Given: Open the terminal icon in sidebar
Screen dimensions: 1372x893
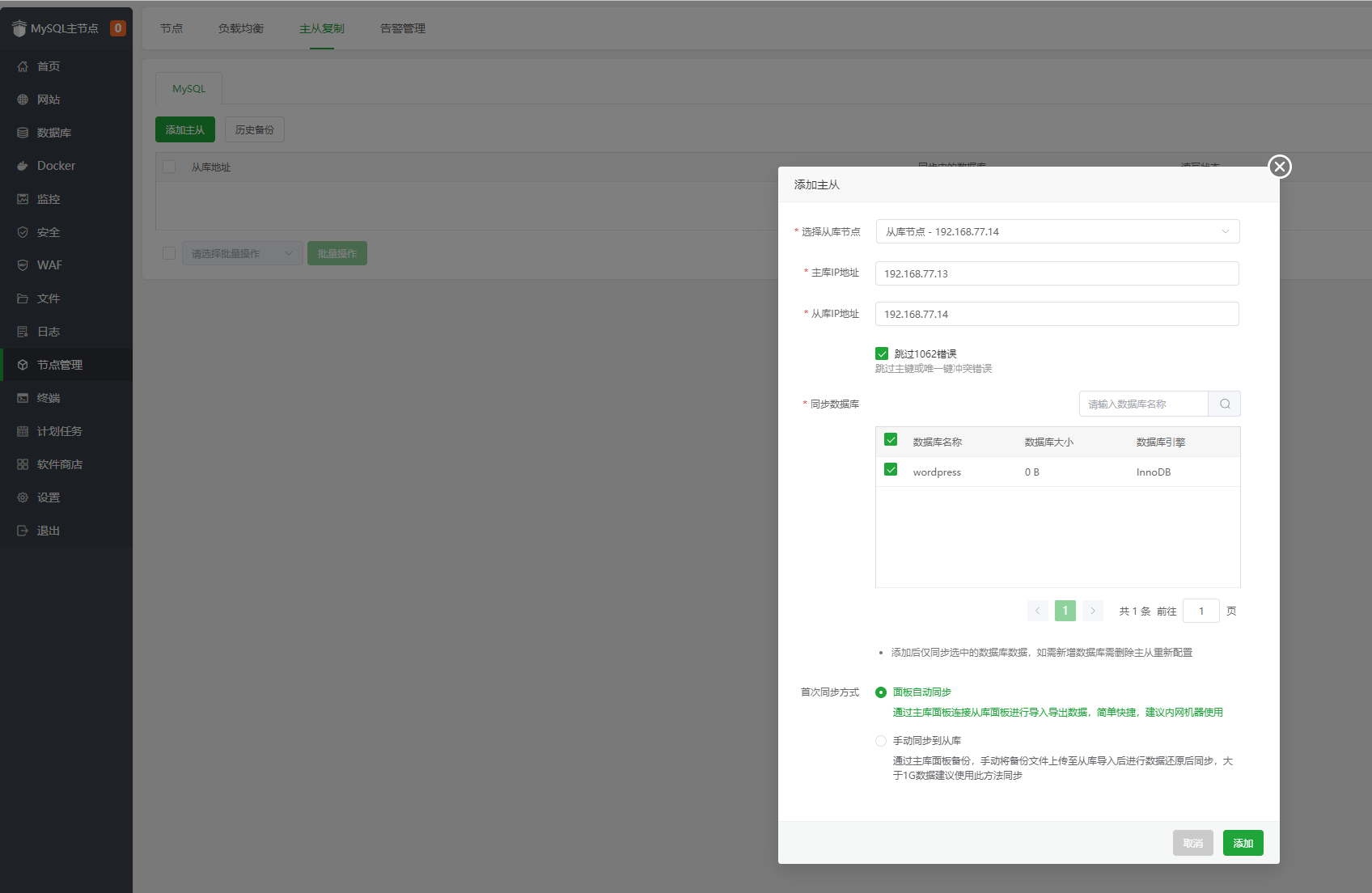Looking at the screenshot, I should (x=23, y=398).
